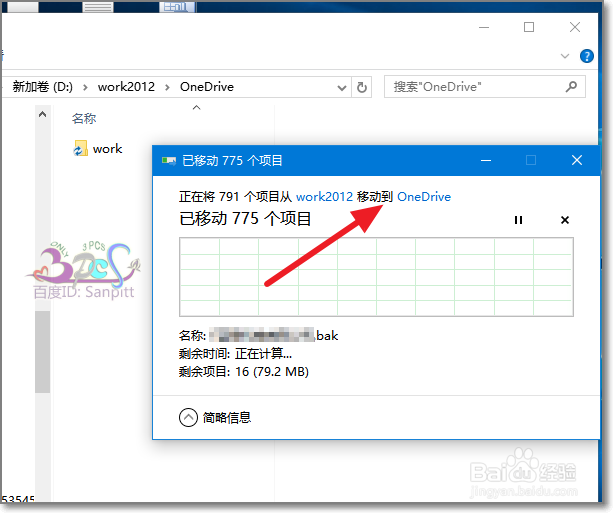
Task: Expand the address bar history dropdown
Action: (342, 87)
